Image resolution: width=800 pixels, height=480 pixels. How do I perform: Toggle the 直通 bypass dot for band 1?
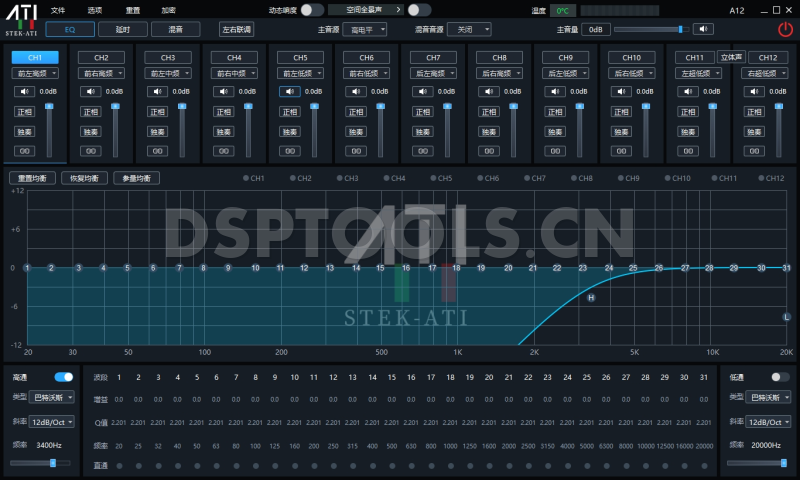click(119, 466)
